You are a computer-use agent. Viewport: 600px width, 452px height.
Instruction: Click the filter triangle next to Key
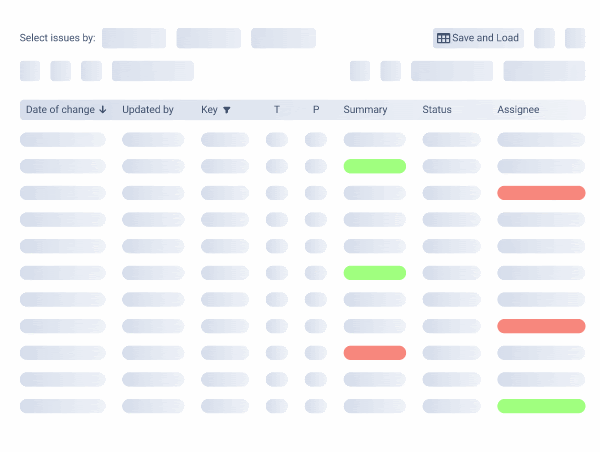[227, 110]
